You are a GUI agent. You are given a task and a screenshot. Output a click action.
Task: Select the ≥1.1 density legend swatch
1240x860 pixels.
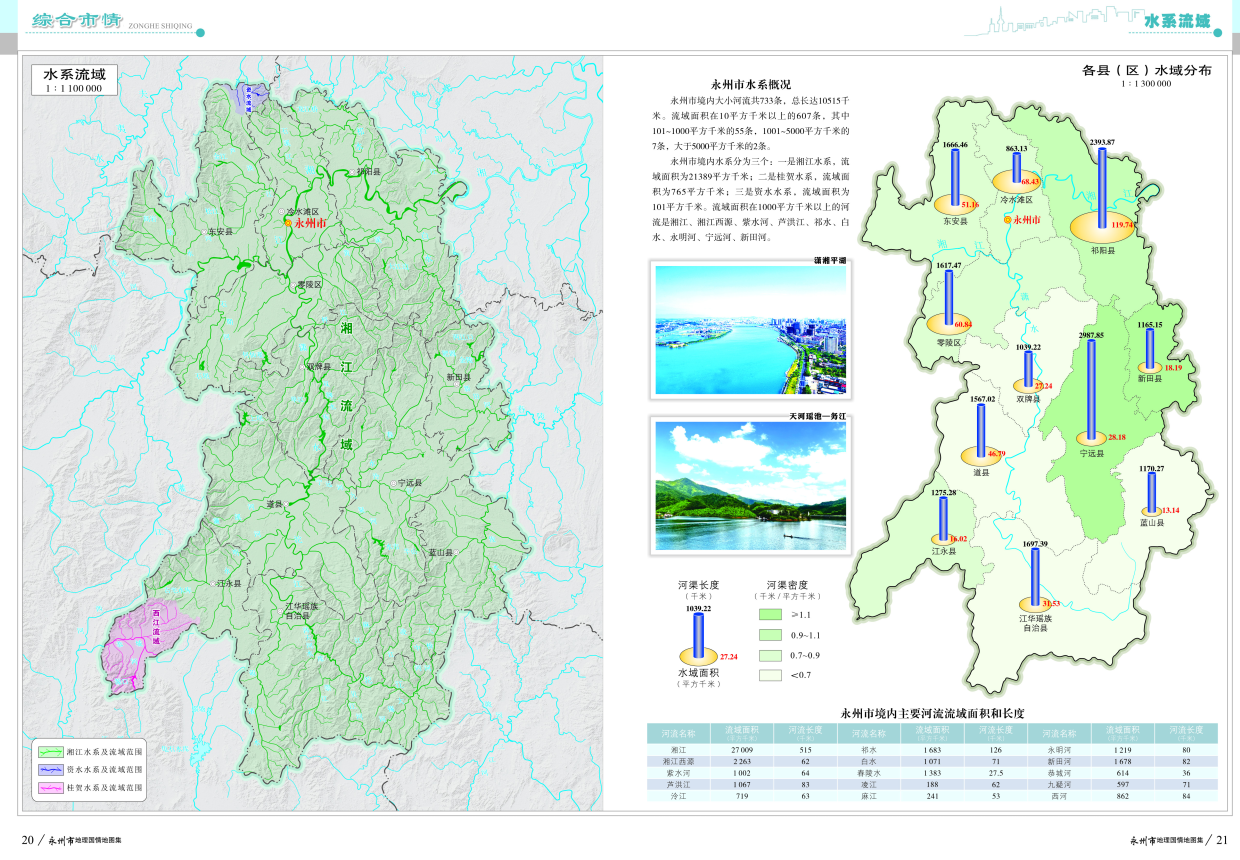click(x=769, y=615)
